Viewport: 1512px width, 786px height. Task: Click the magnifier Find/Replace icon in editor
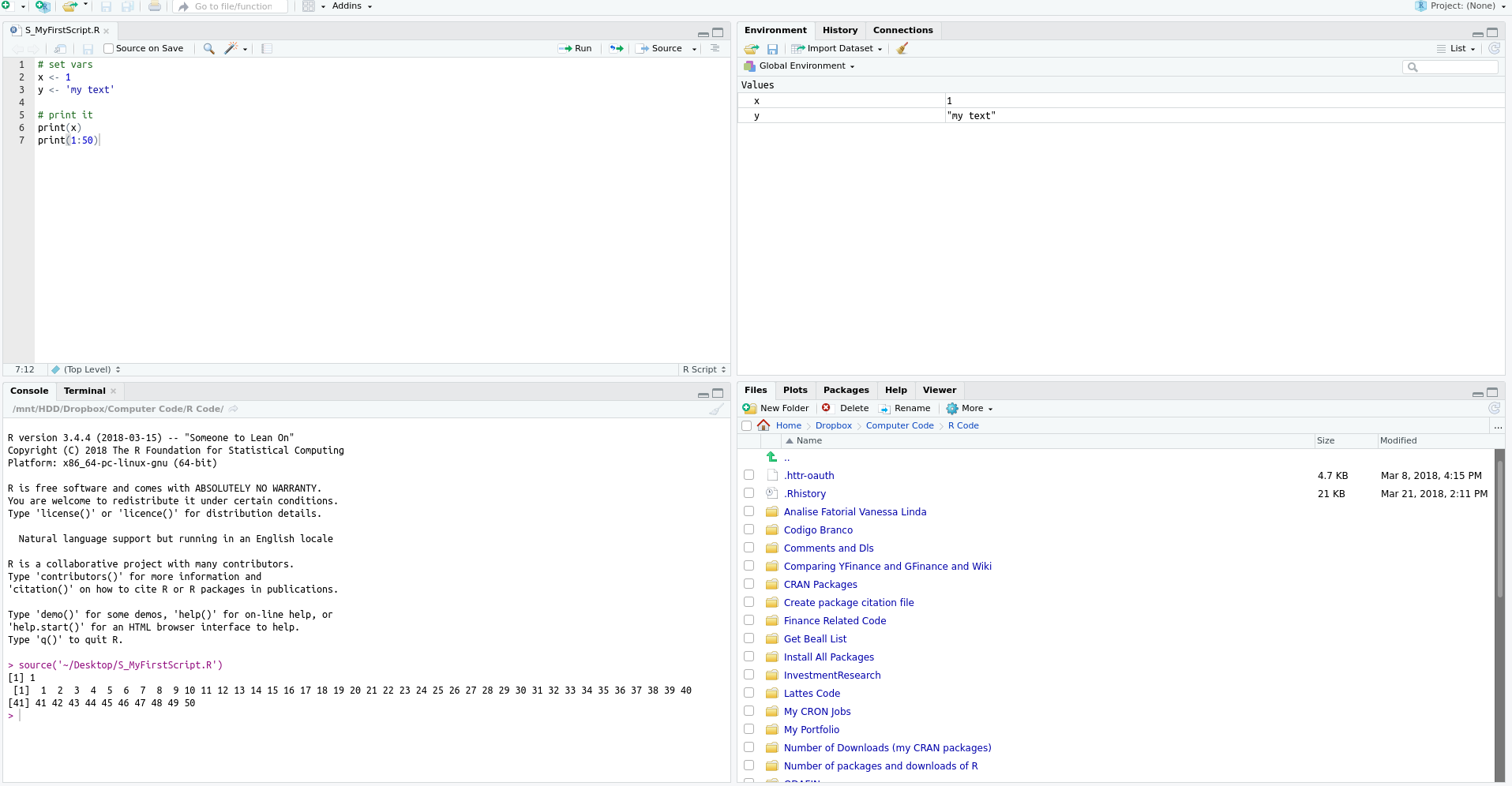208,49
